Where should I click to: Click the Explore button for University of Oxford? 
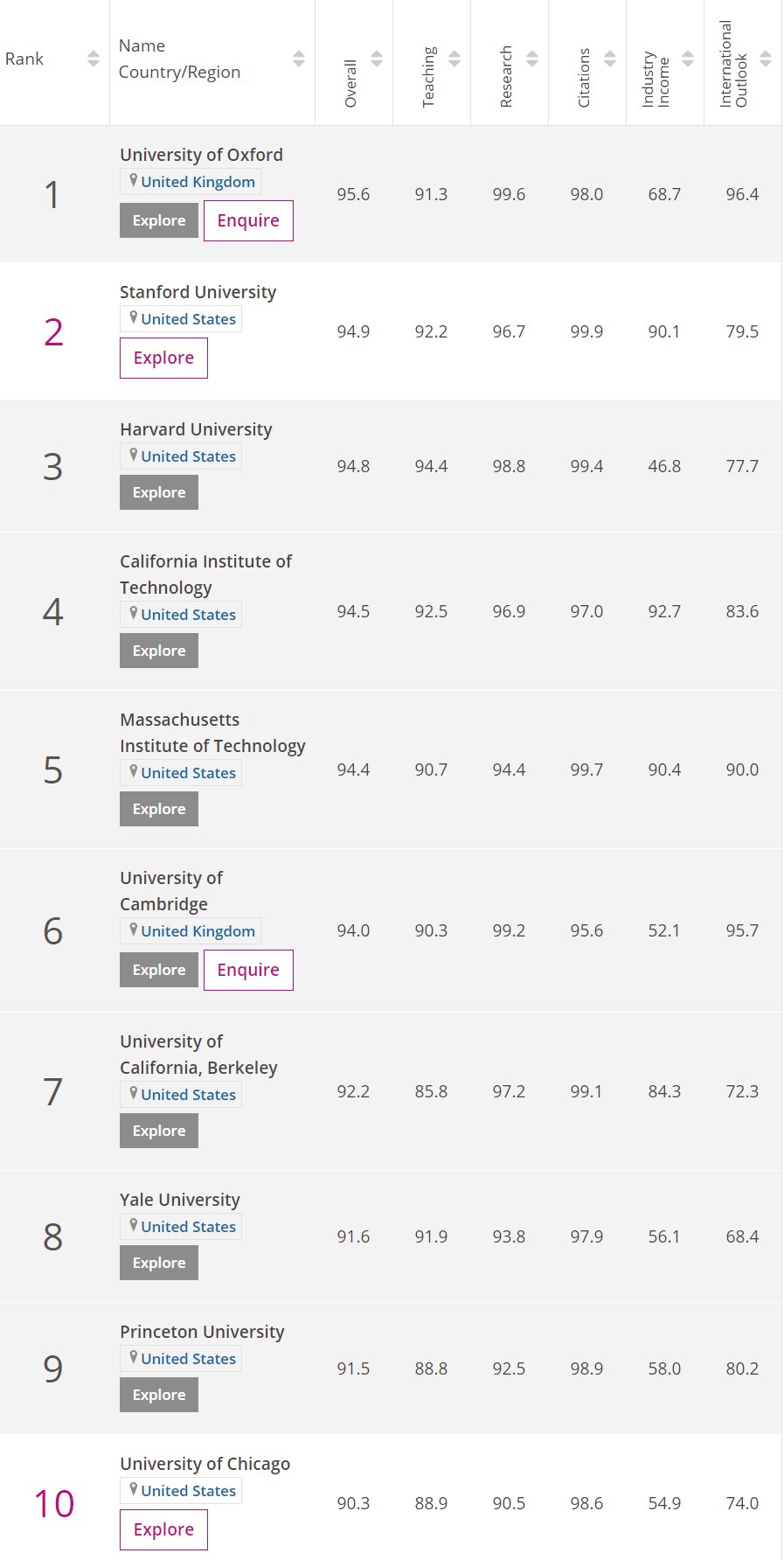tap(159, 220)
